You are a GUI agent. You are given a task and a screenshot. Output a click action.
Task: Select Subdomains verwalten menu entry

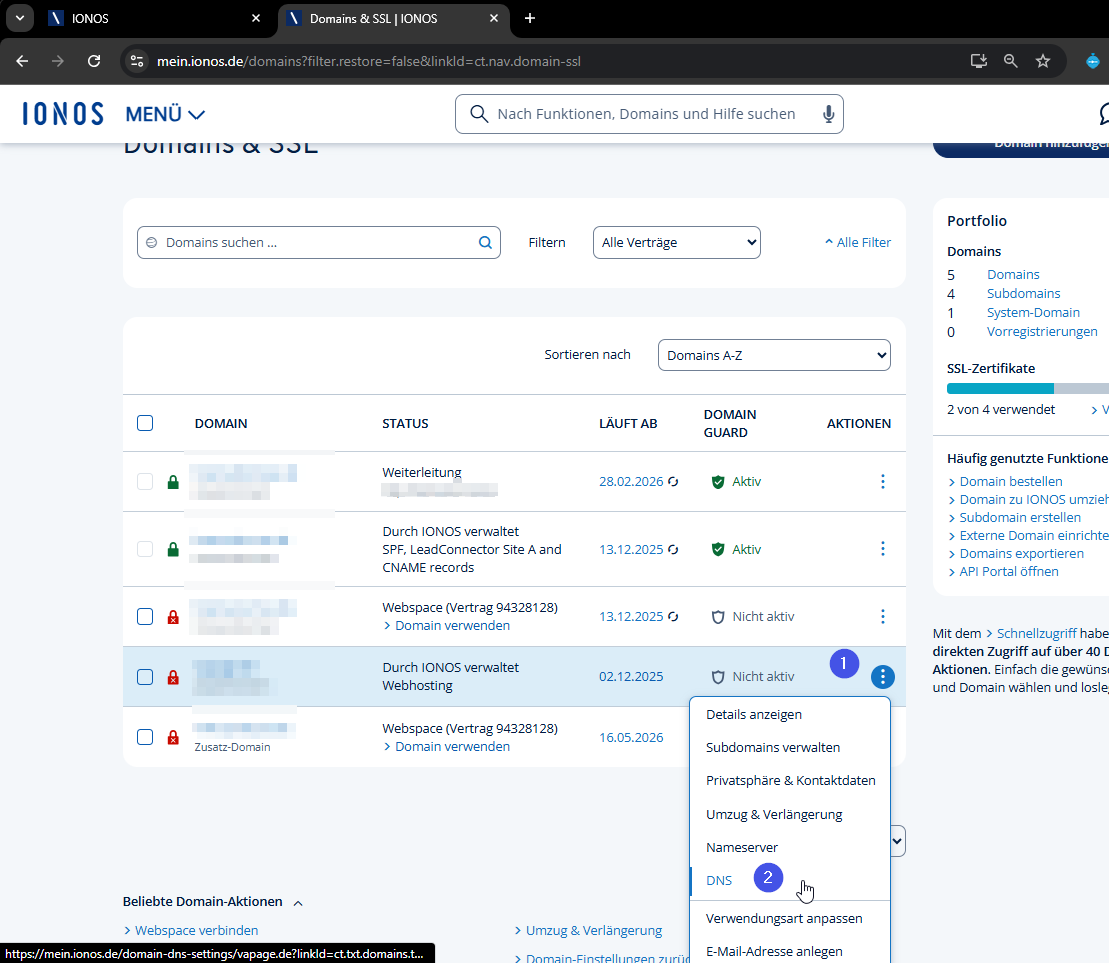773,747
